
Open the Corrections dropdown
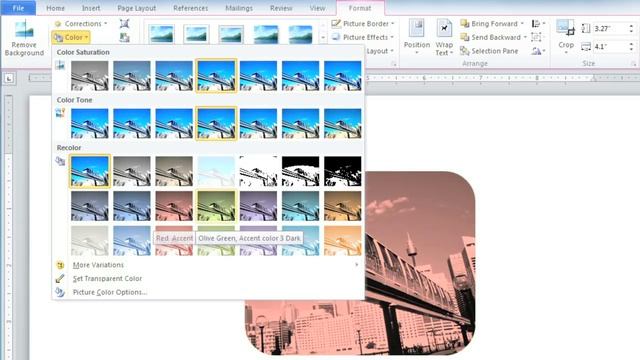tap(81, 24)
